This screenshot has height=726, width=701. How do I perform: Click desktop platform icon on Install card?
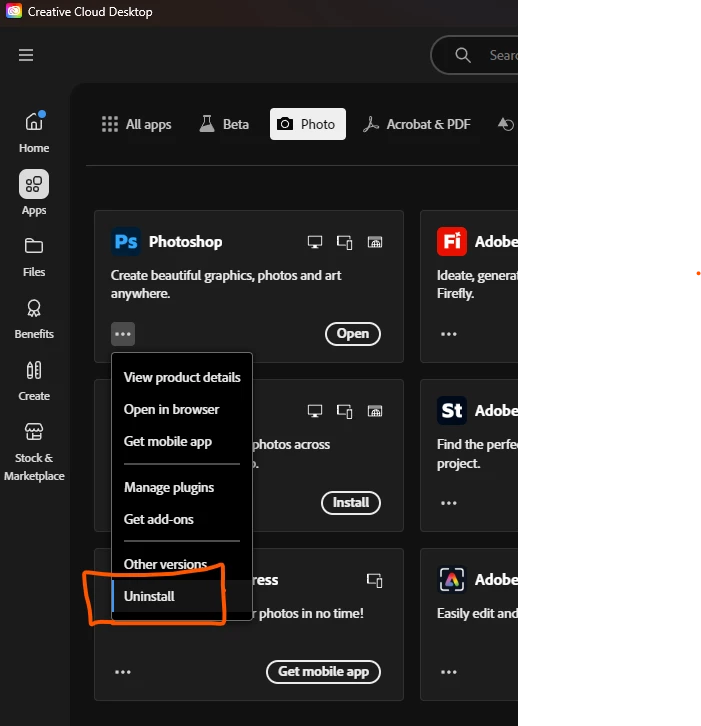pyautogui.click(x=315, y=411)
